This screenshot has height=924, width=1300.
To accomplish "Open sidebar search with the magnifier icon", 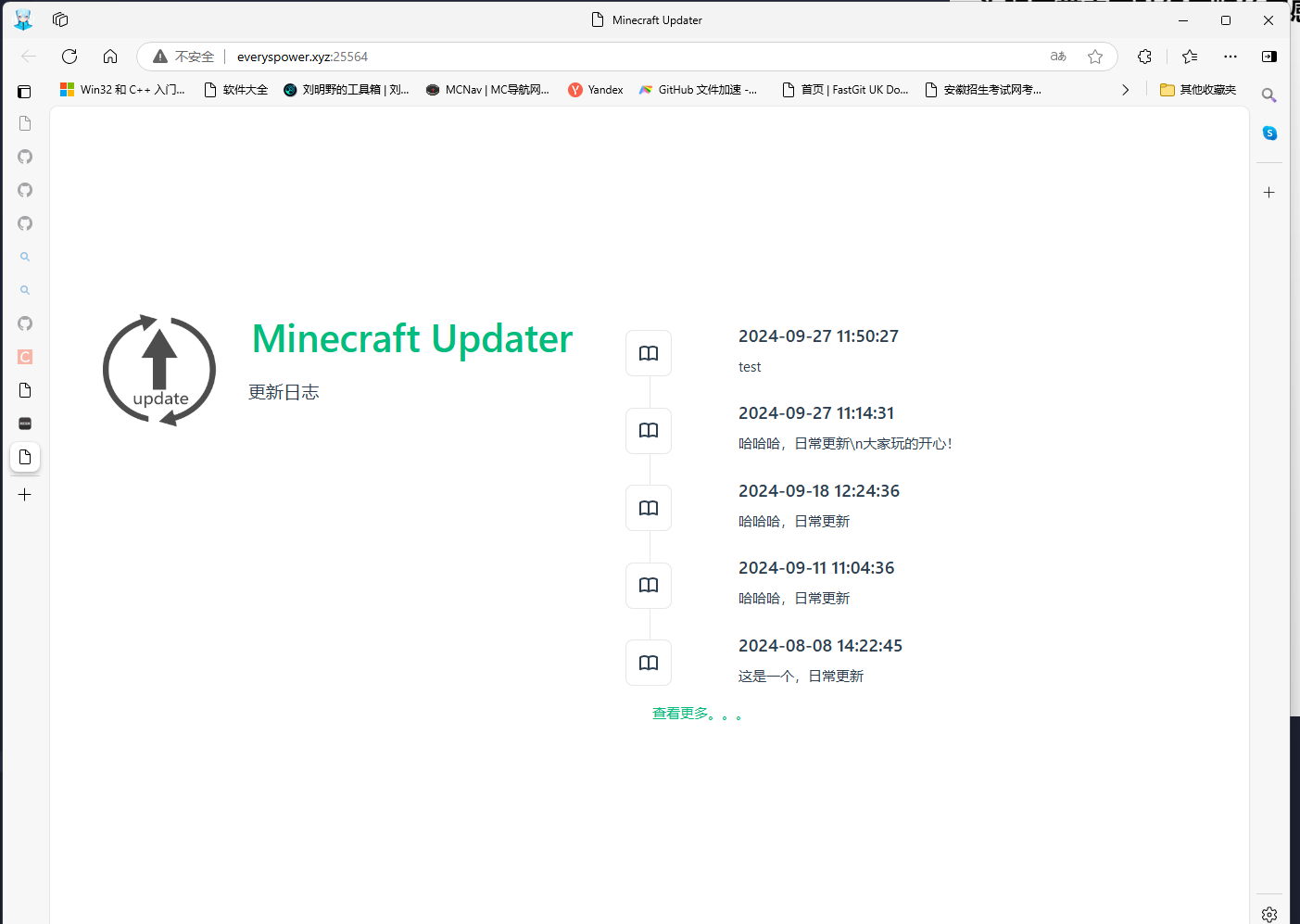I will click(1268, 95).
